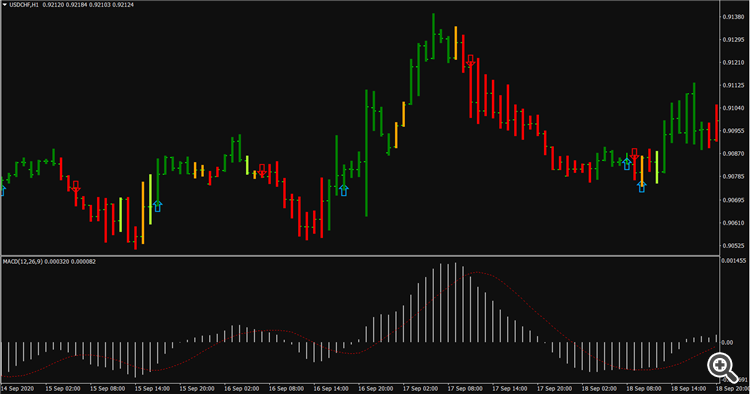Click the red sell arrow near 15 Sep 02:00
This screenshot has width=750, height=394.
pos(76,187)
